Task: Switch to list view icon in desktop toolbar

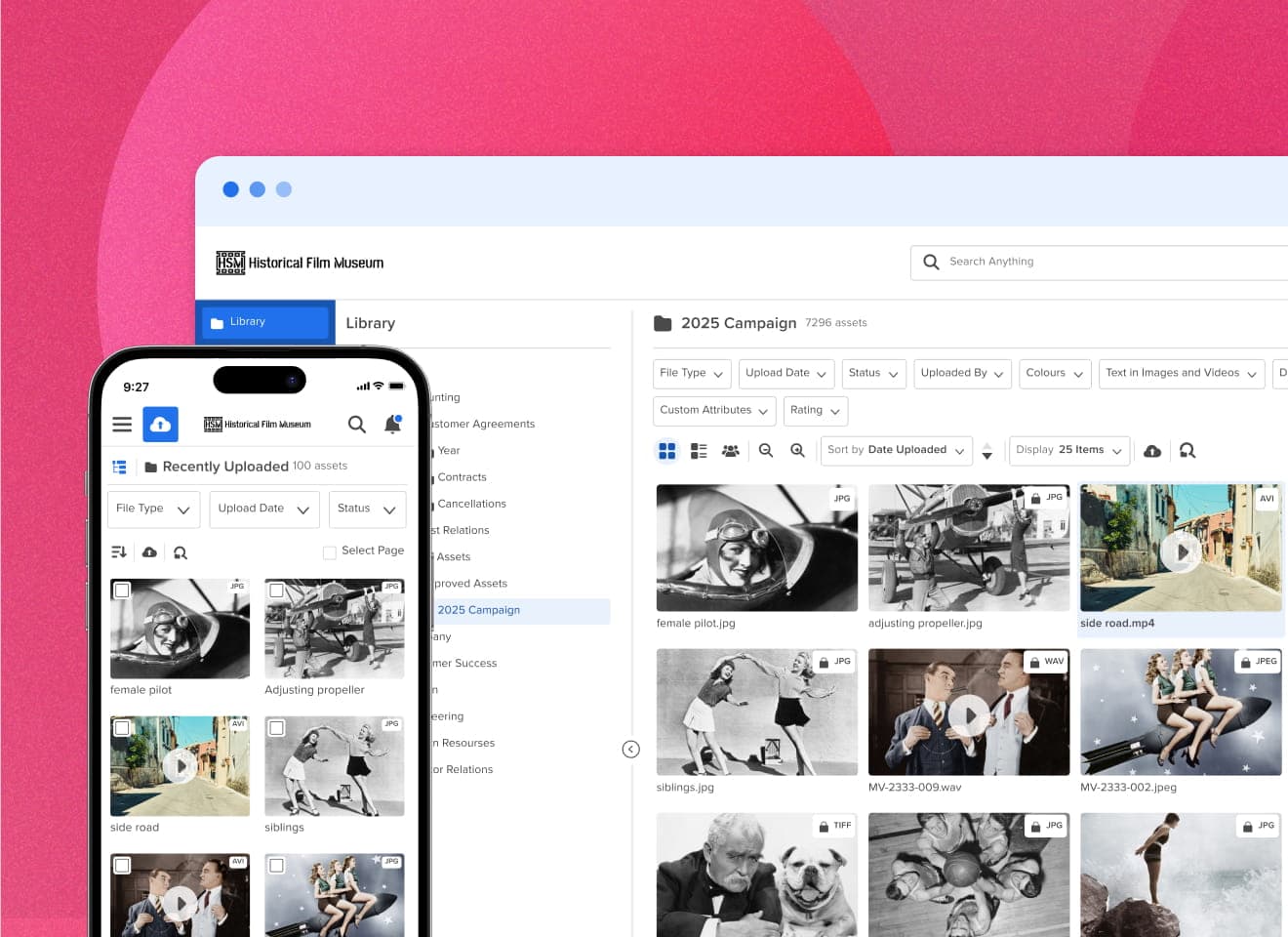Action: click(699, 451)
